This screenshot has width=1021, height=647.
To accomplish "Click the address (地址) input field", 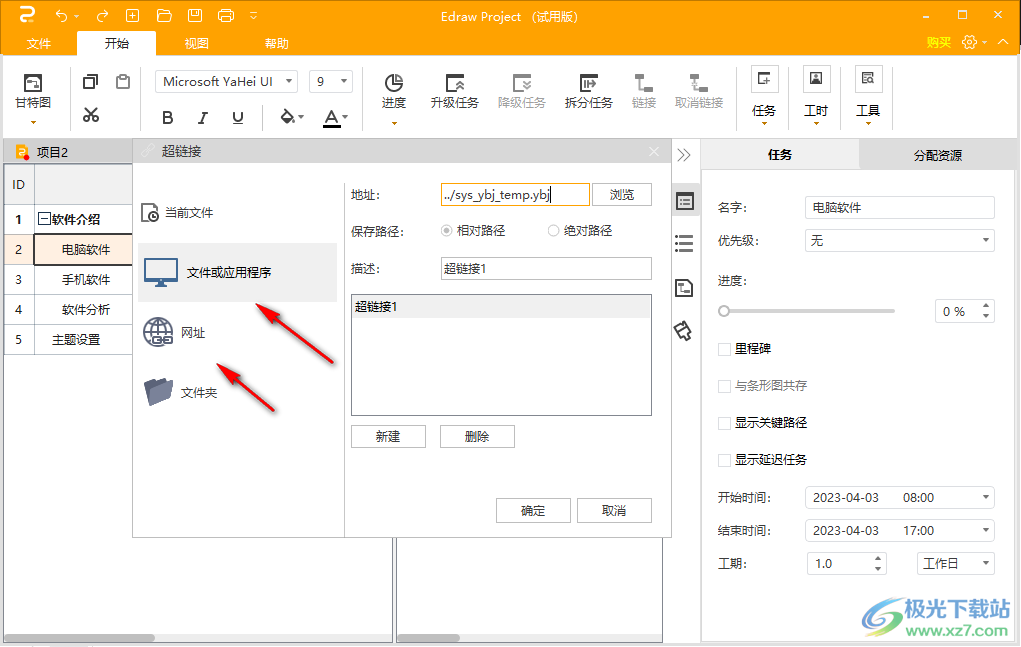I will click(515, 195).
